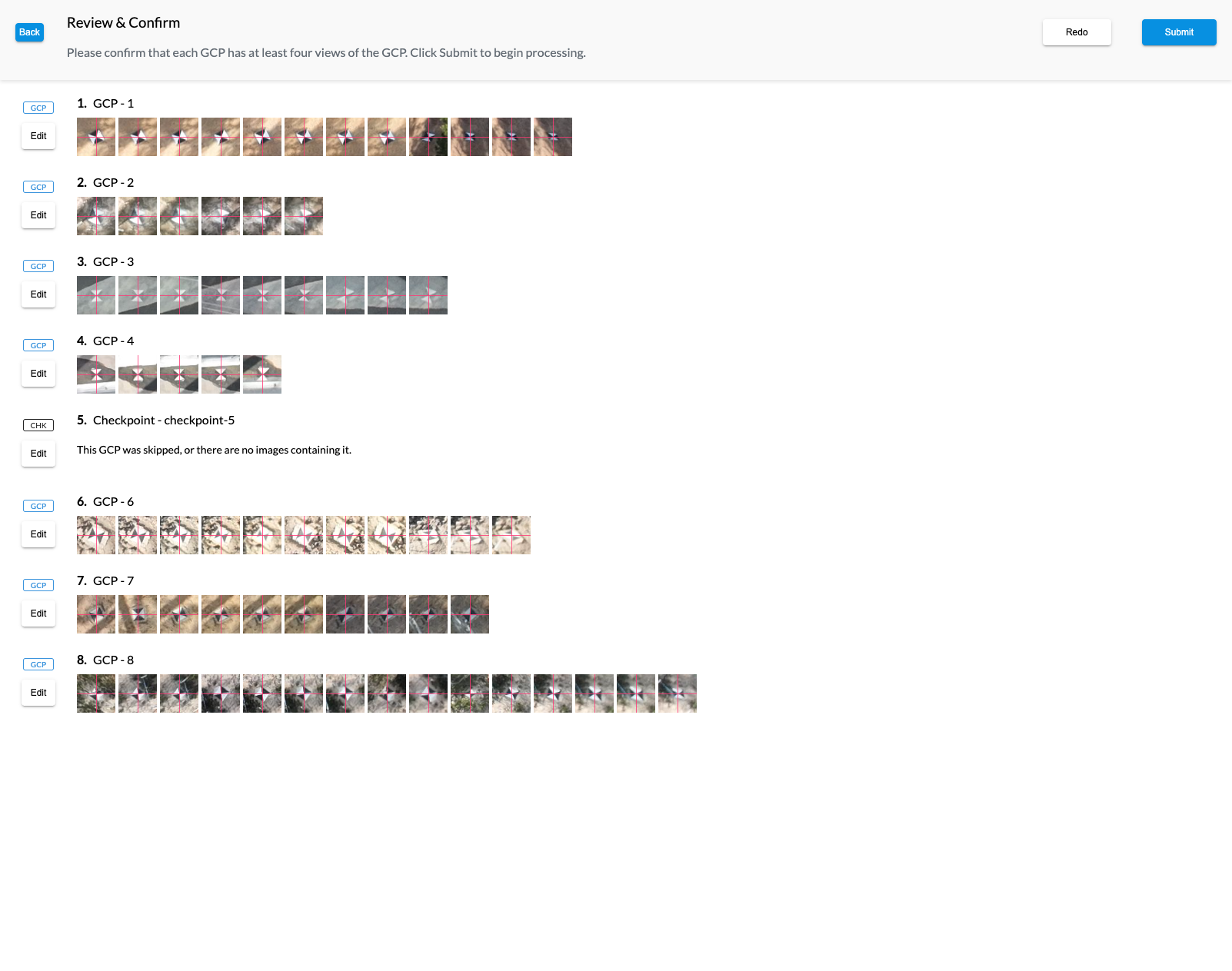The image size is (1232, 971).
Task: Click the Submit button
Action: [x=1178, y=32]
